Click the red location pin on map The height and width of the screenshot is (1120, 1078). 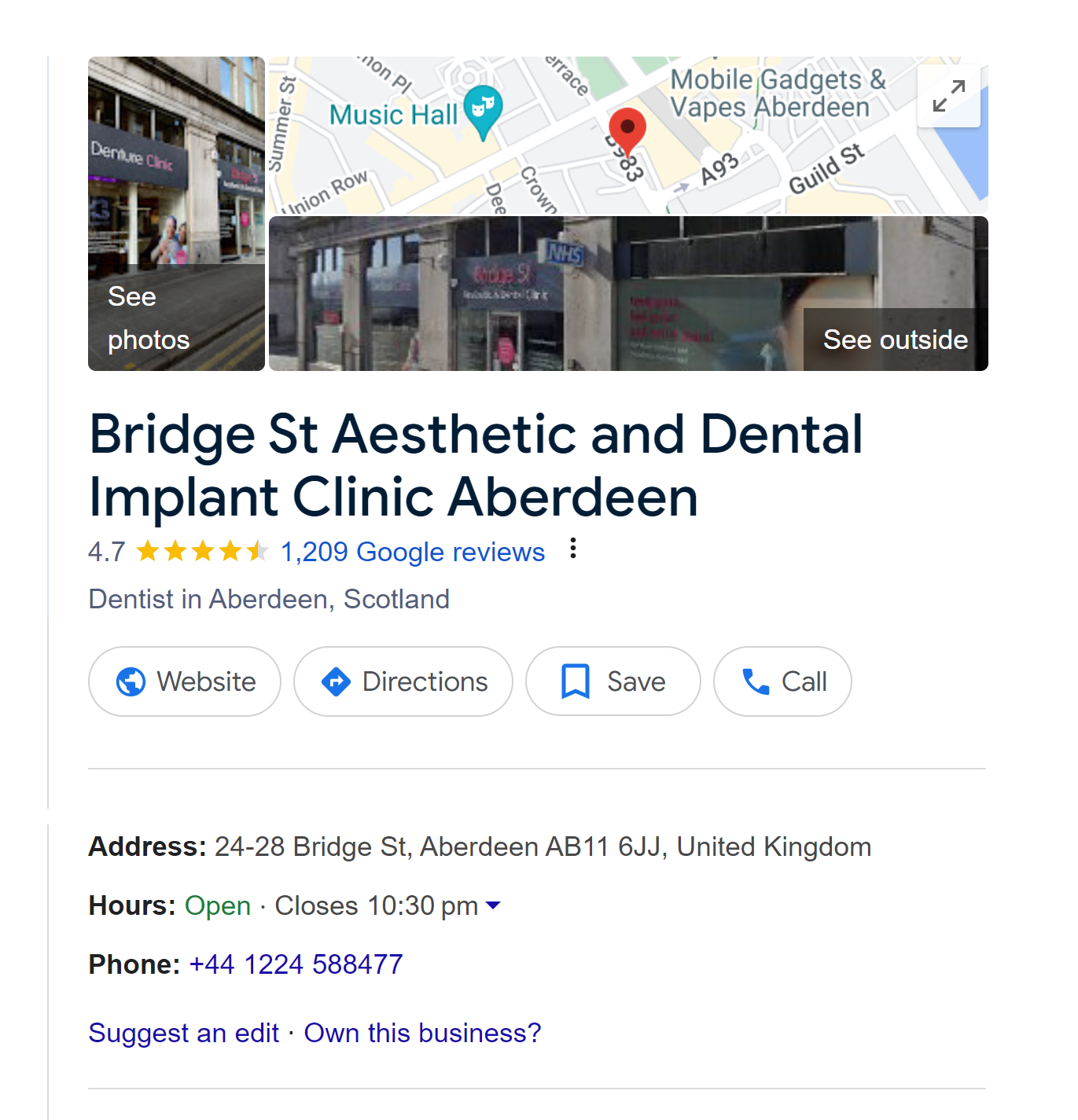point(627,130)
